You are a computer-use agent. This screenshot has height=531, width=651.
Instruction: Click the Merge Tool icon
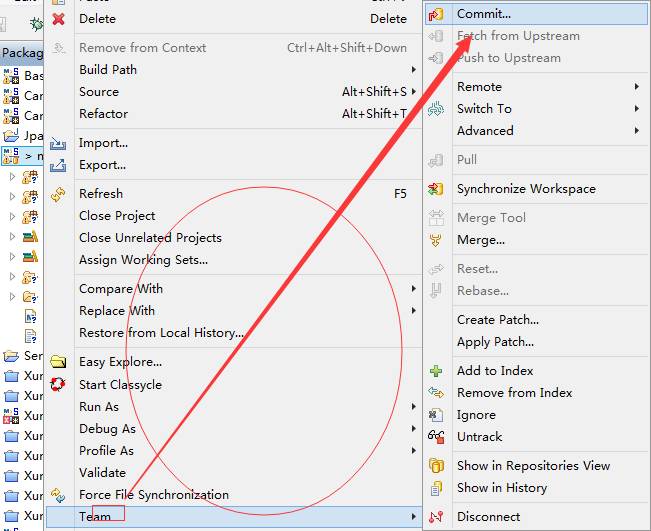coord(436,218)
